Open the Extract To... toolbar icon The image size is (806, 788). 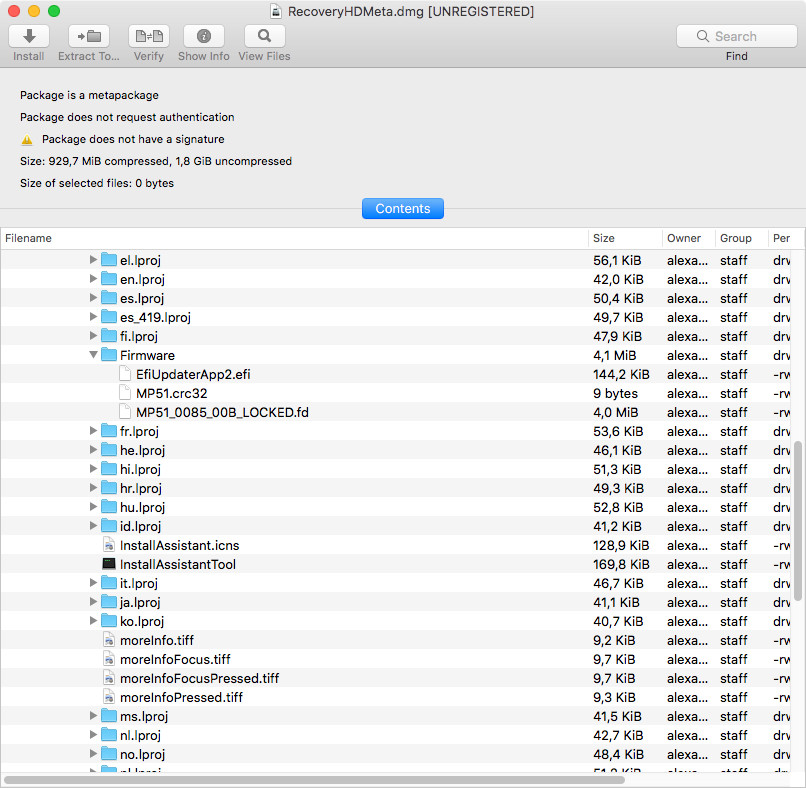(89, 36)
